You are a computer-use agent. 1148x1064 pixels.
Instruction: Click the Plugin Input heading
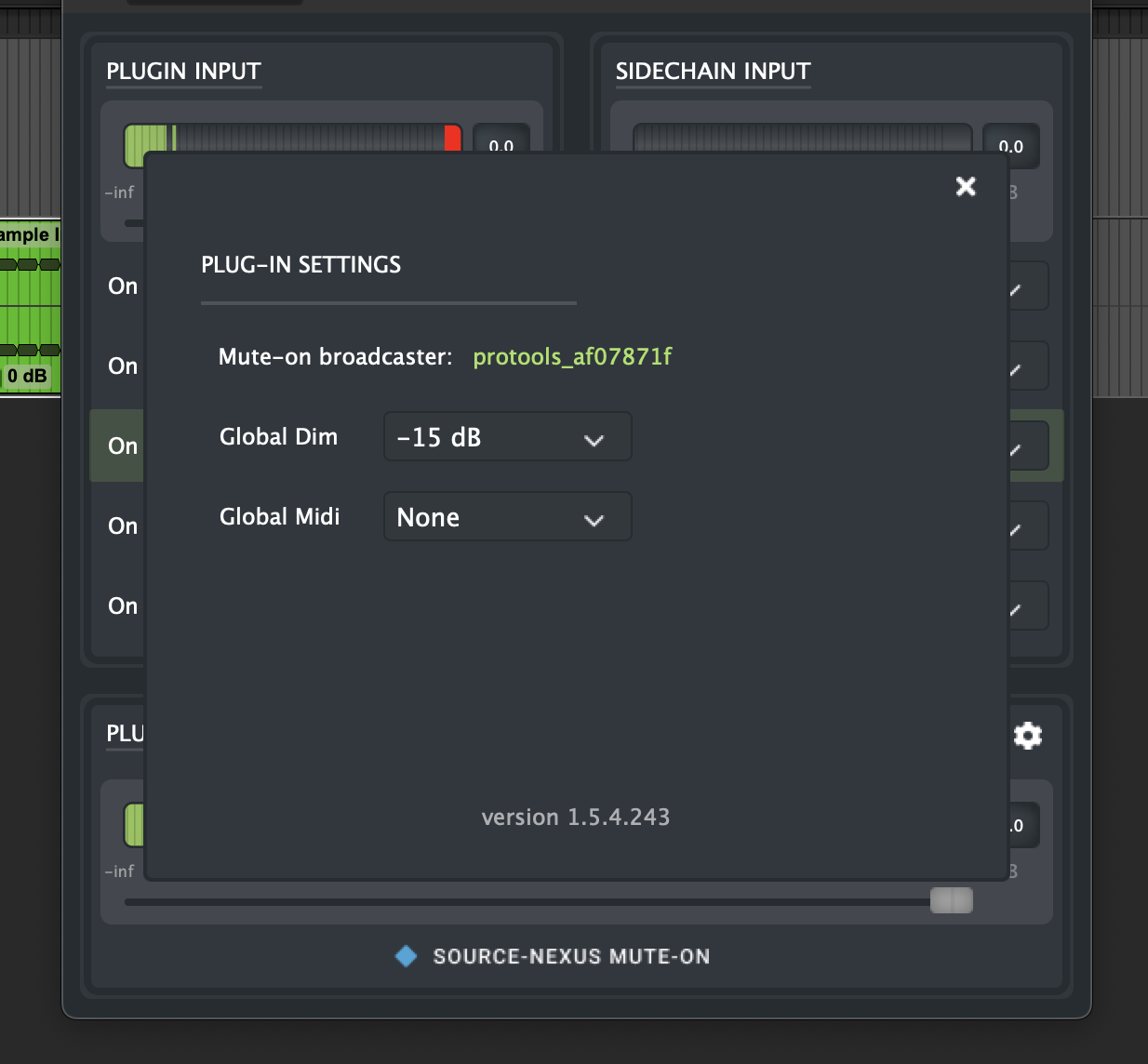click(x=183, y=72)
